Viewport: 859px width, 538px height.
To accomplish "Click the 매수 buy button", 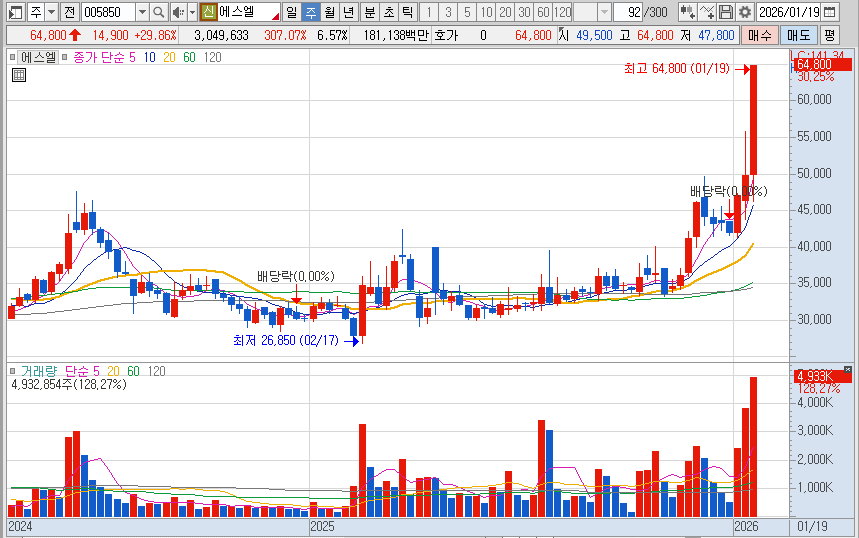I will (760, 36).
